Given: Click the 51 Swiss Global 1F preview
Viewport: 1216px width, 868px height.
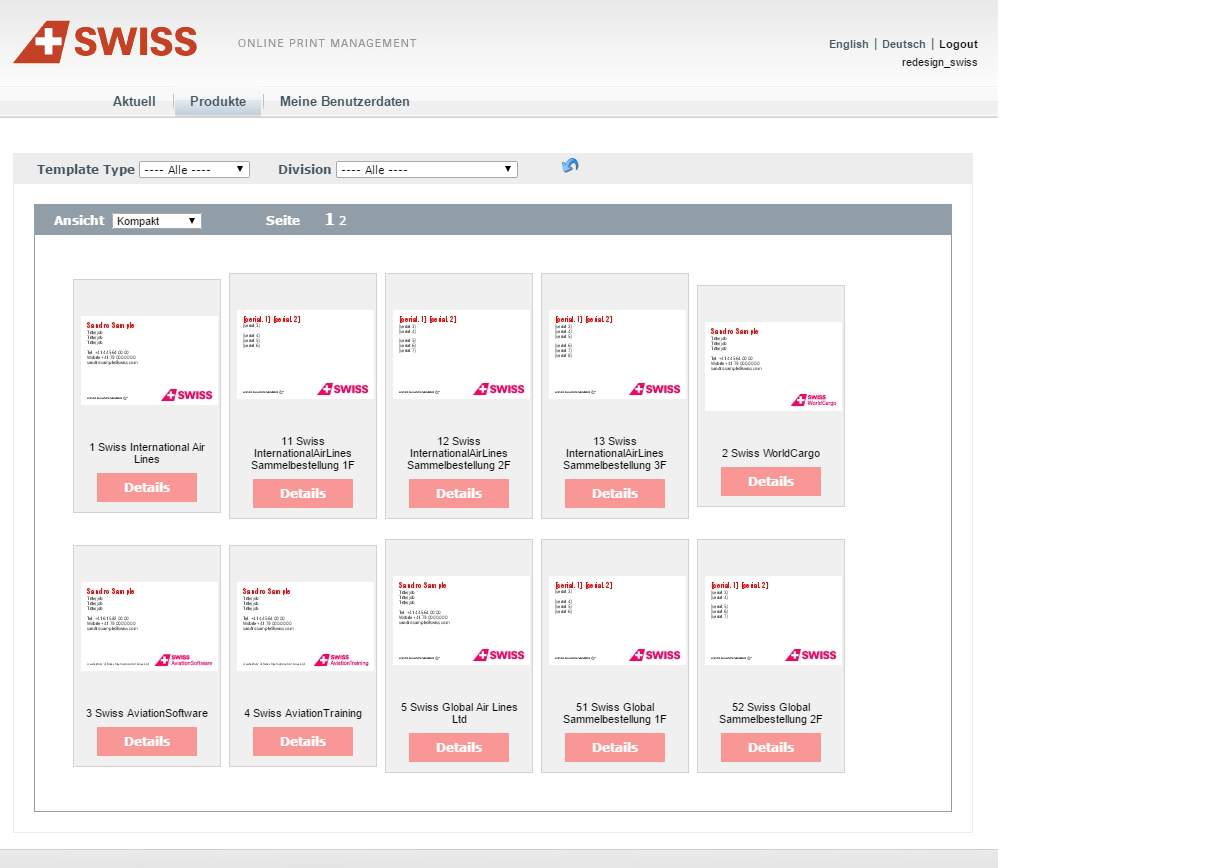Looking at the screenshot, I should click(x=617, y=620).
